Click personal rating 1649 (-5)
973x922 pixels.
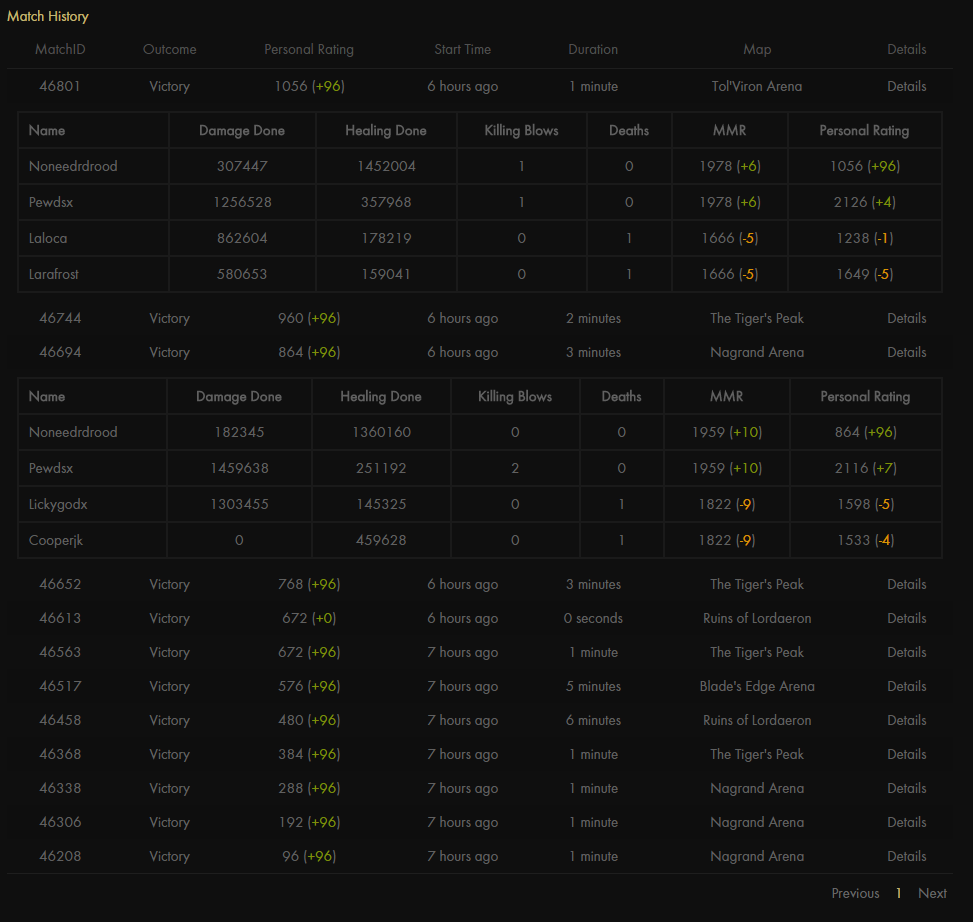tap(864, 274)
